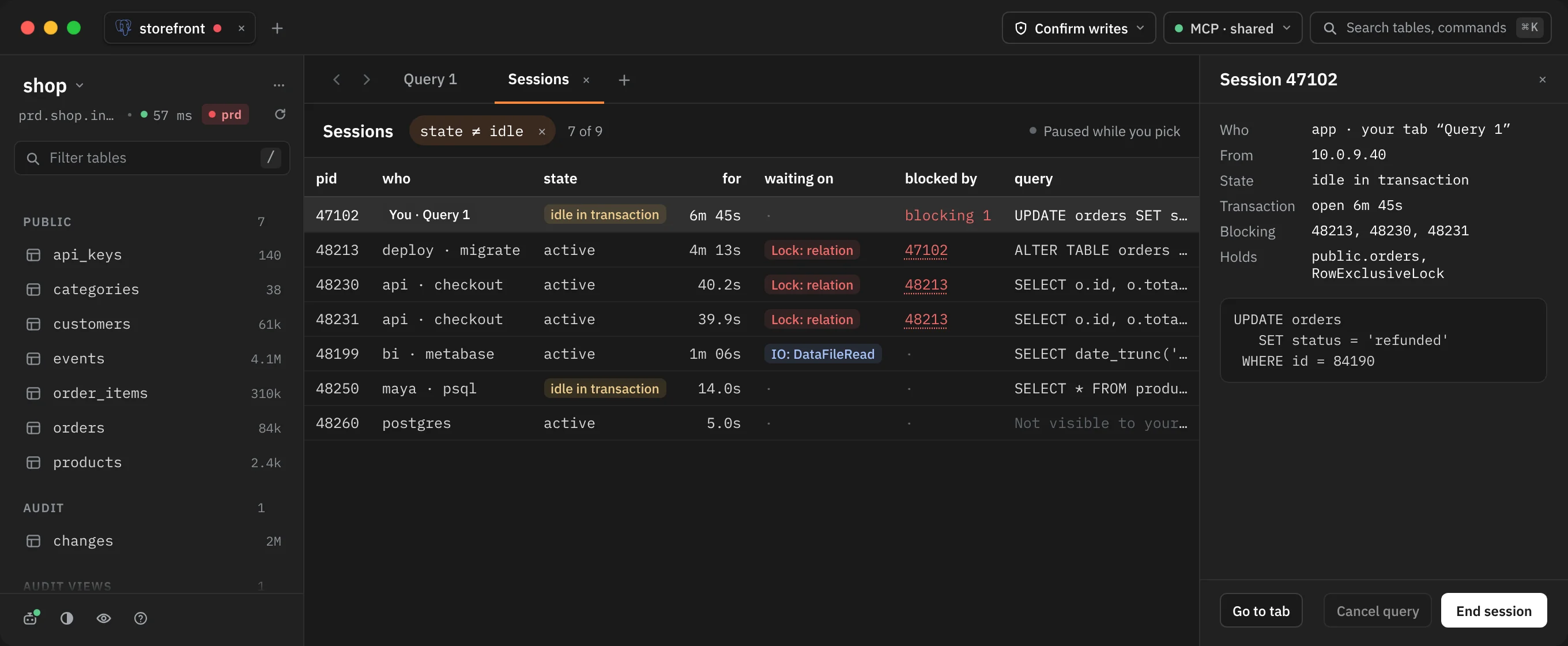
Task: Expand the shop database switcher
Action: click(54, 85)
